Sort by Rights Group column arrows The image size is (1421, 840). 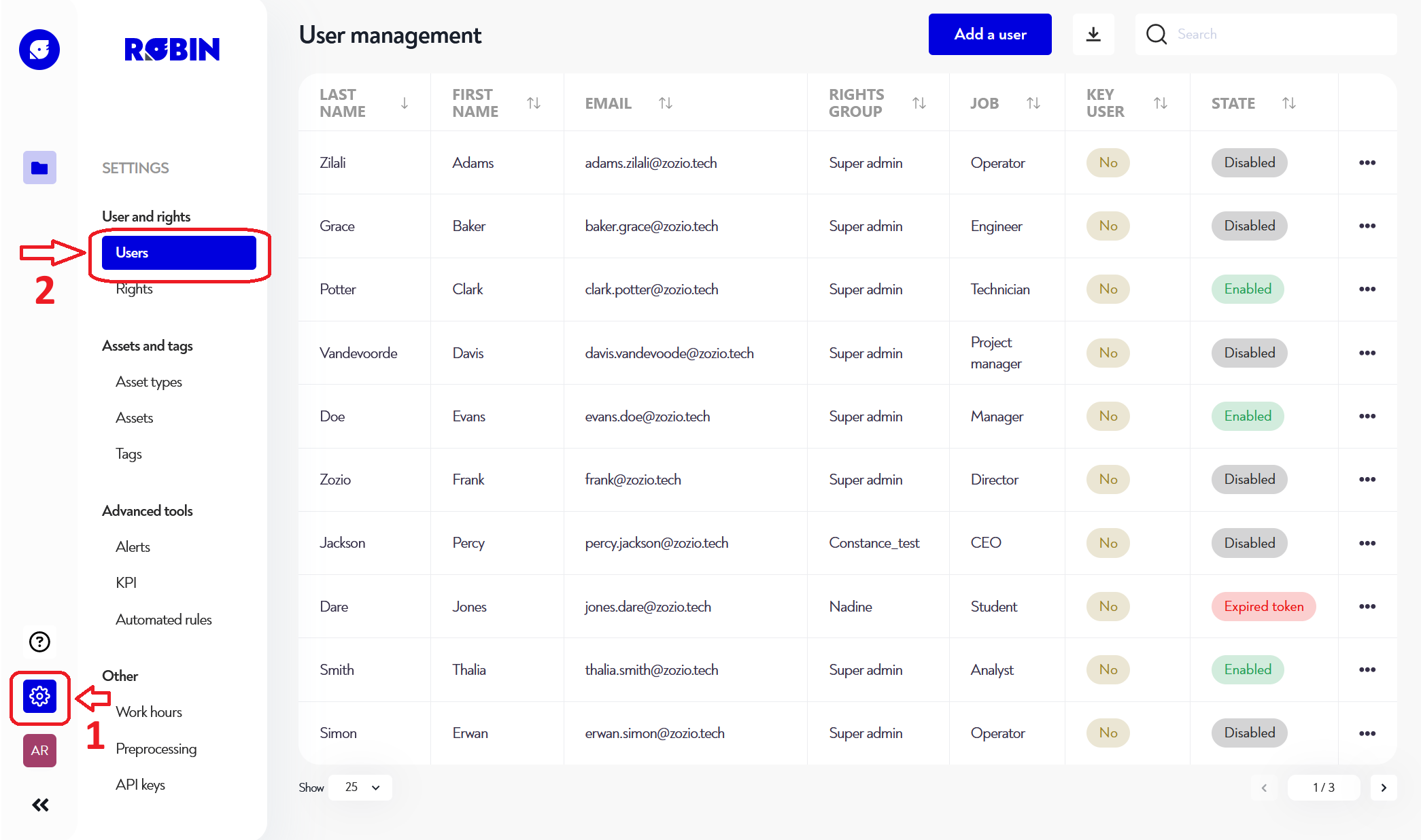919,103
